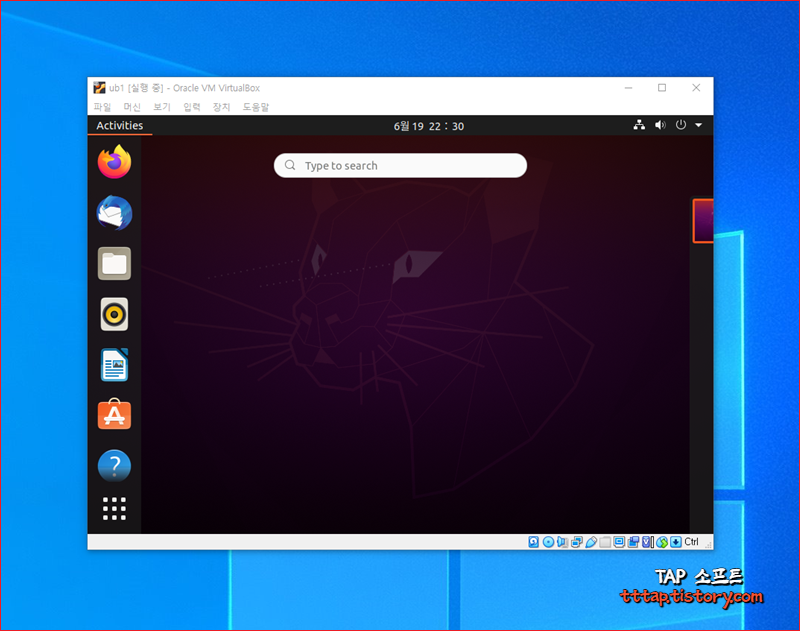
Task: Open the 파일 menu
Action: (102, 107)
